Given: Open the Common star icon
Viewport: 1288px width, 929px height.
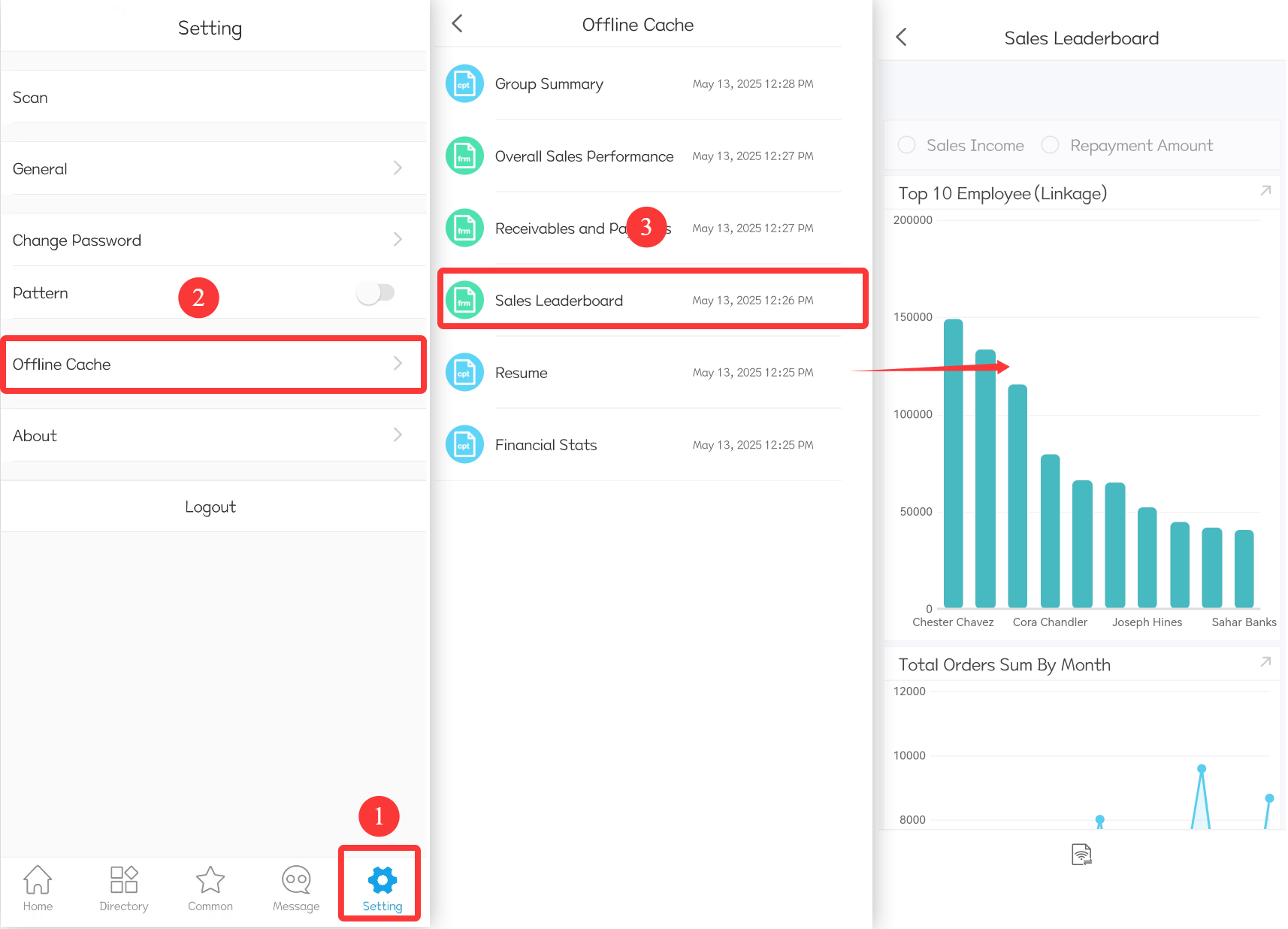Looking at the screenshot, I should (x=210, y=879).
